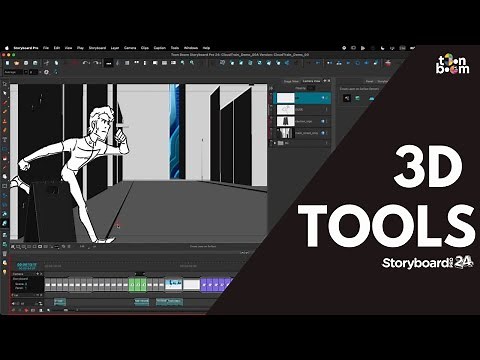Click the first audio clip on audio track

tap(60, 302)
